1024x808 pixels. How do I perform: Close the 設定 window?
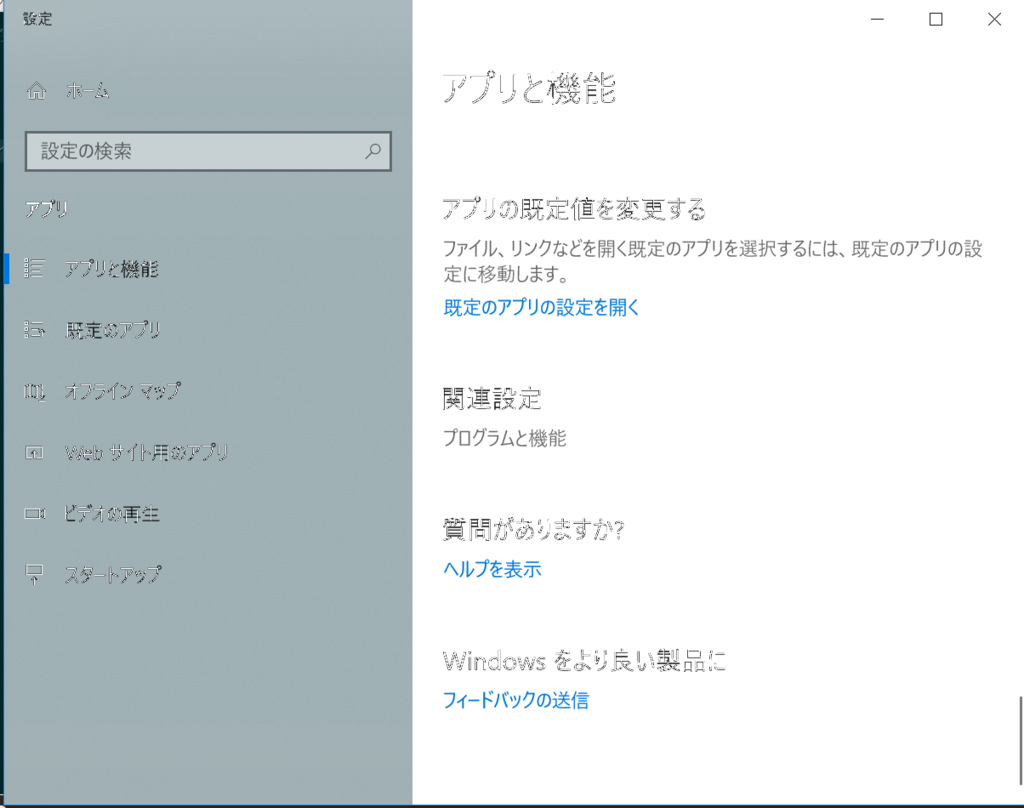(994, 20)
